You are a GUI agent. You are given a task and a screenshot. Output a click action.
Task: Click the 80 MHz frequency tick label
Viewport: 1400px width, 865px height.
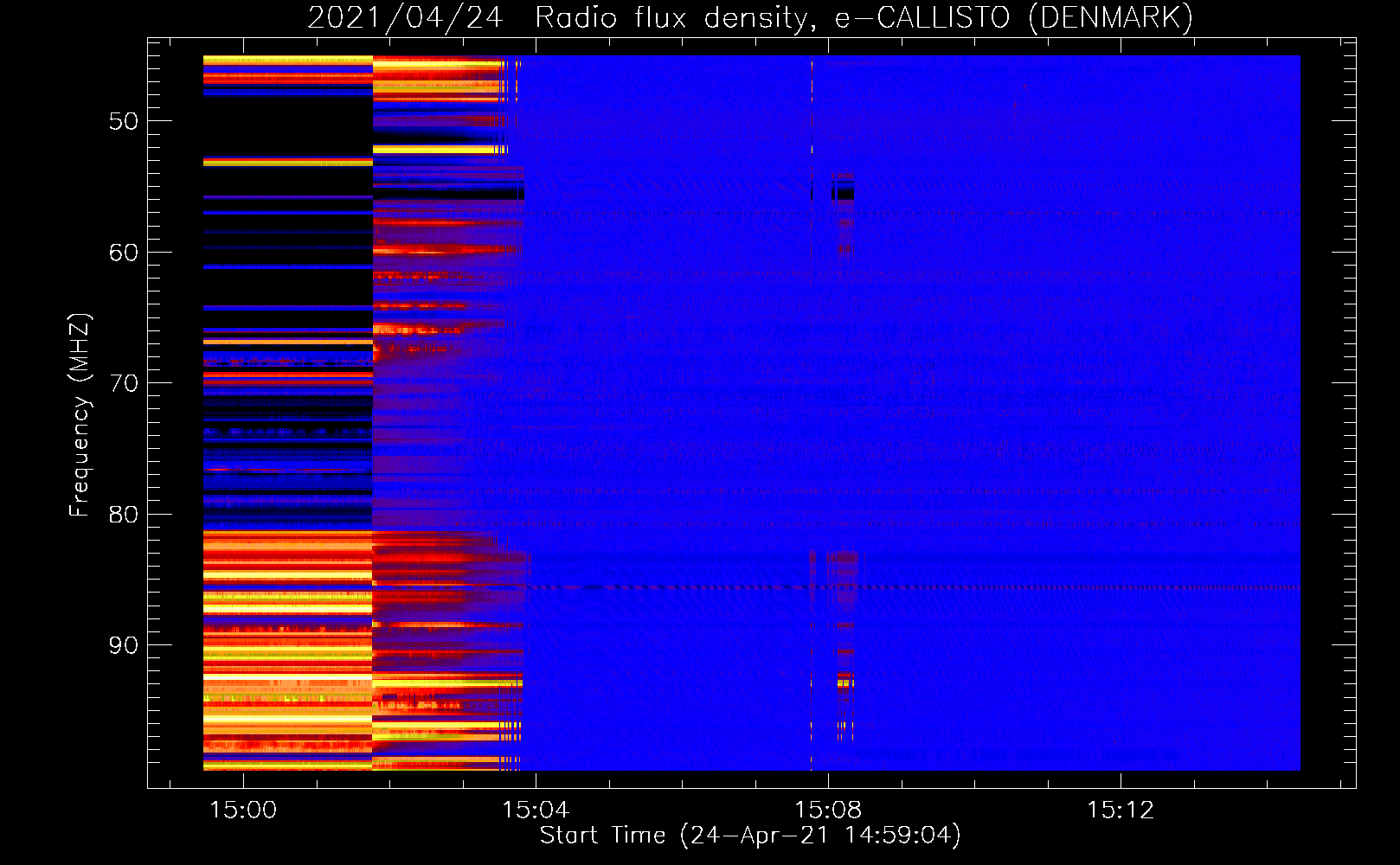click(124, 515)
